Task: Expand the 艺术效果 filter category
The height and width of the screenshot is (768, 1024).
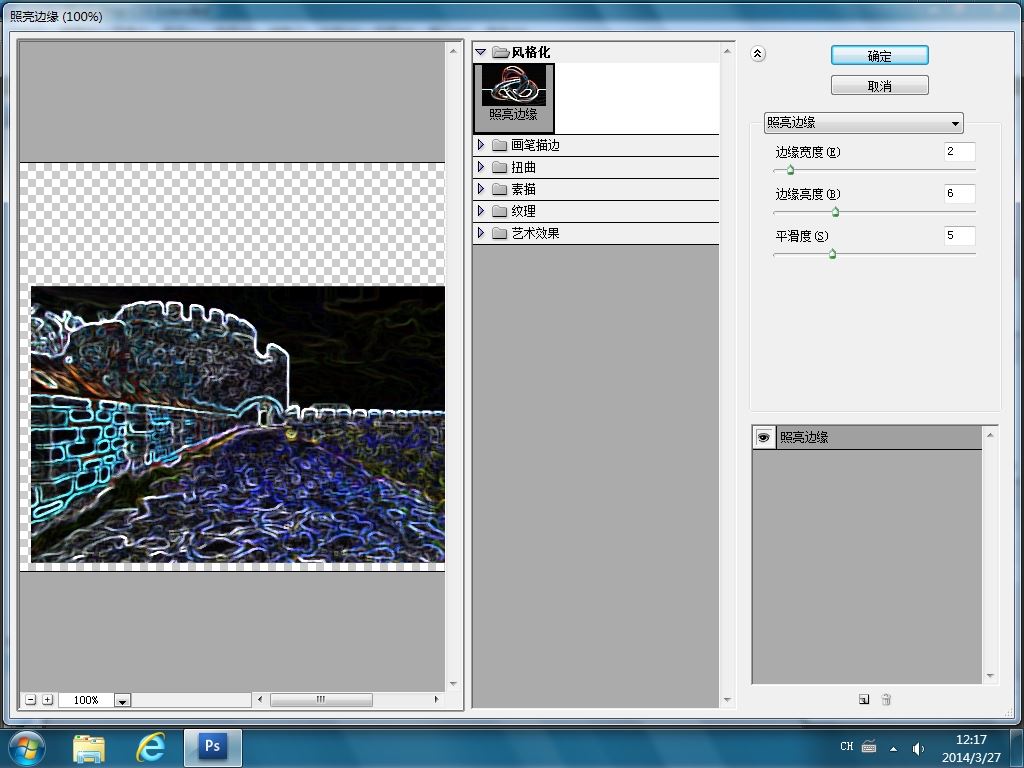Action: 481,232
